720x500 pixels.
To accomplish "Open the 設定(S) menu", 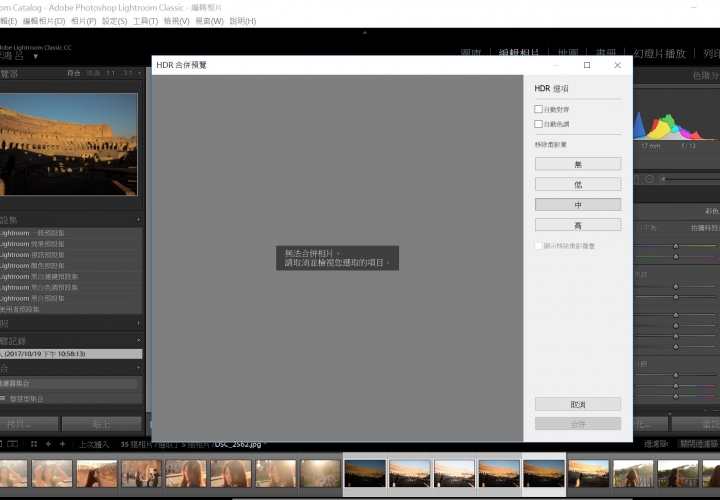I will 114,21.
